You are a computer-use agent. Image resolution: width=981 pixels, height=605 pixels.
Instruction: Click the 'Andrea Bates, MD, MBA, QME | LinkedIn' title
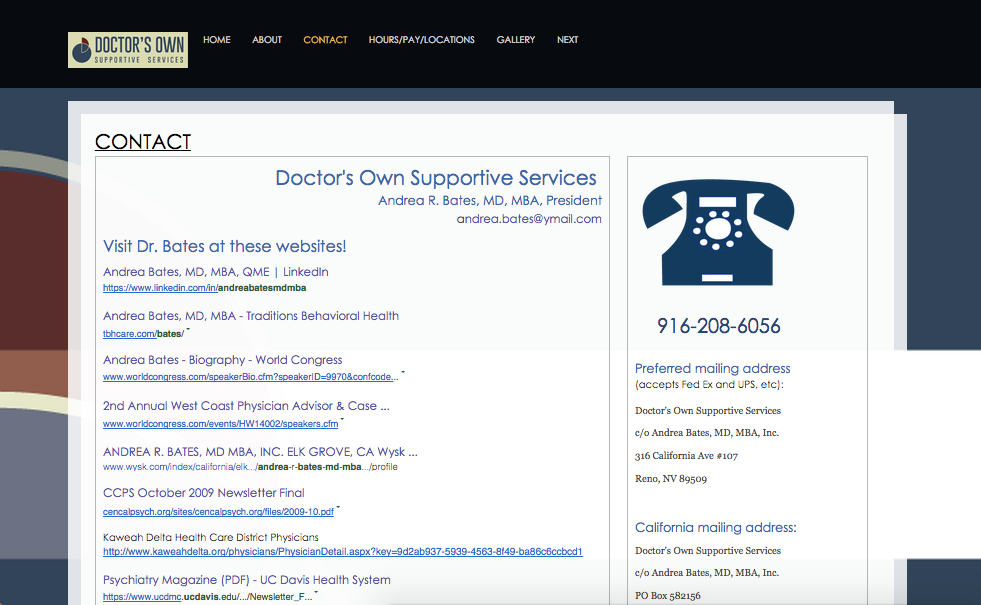[x=216, y=272]
